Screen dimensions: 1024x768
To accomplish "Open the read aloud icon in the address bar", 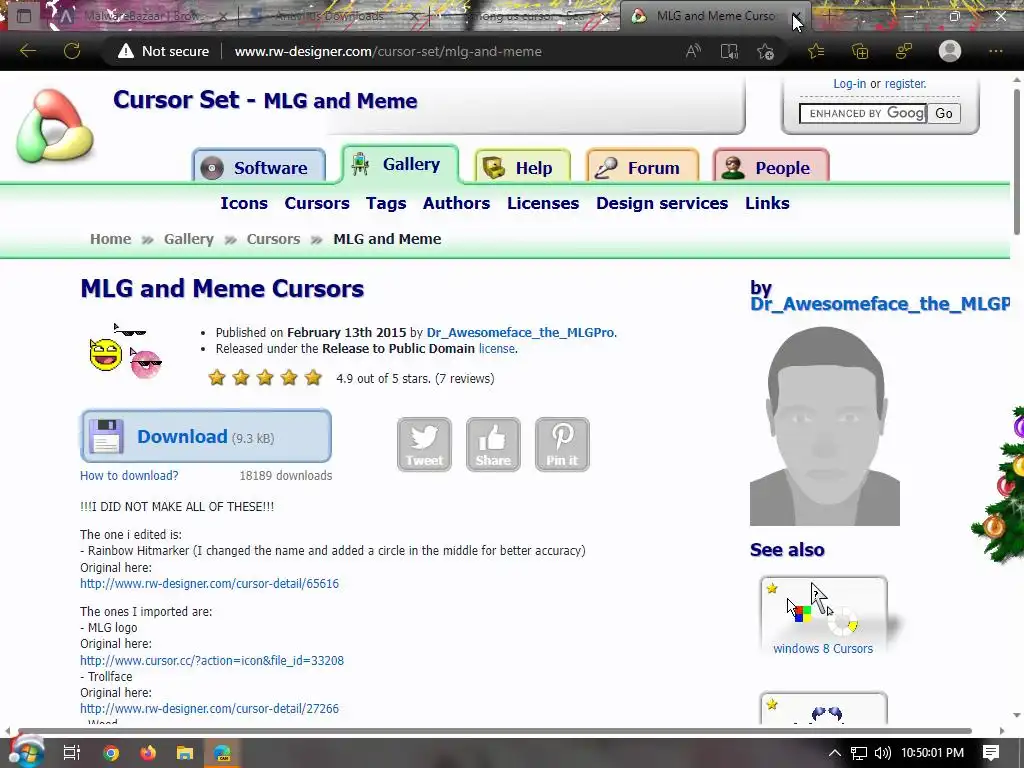I will click(x=693, y=51).
